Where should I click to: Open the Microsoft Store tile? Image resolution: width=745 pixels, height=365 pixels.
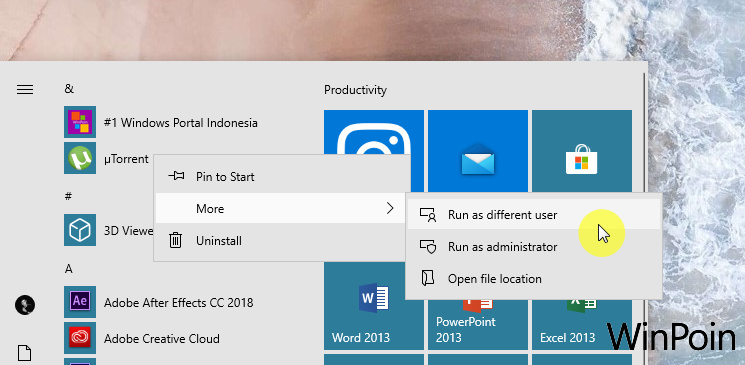(x=582, y=151)
